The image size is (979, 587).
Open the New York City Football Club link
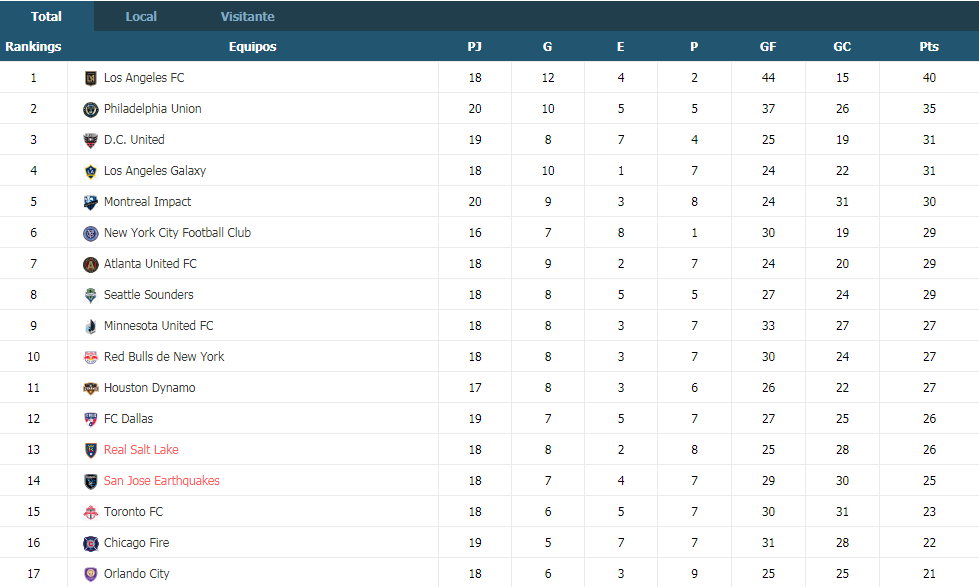177,233
